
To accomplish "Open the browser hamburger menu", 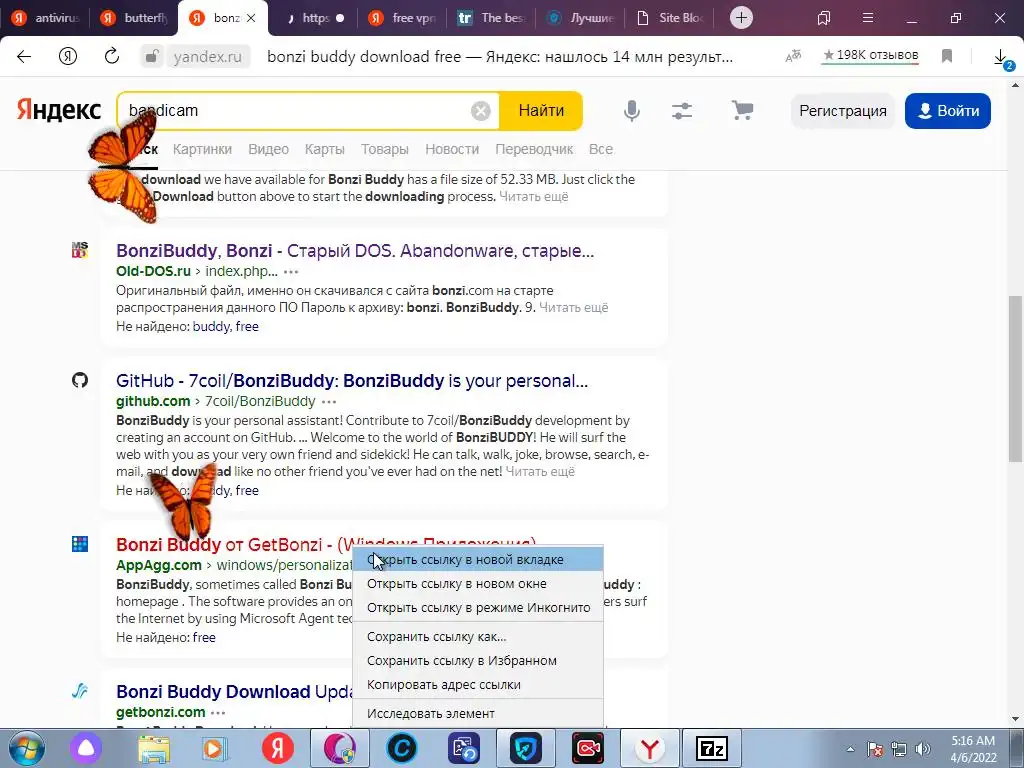I will (868, 18).
